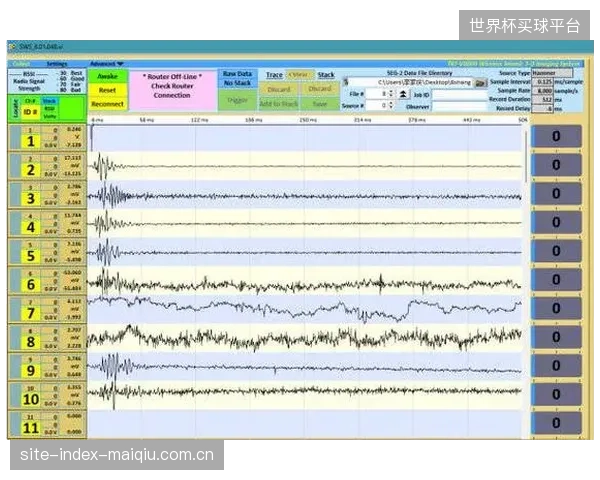
Task: Toggle the blue locate bar for channel 6
Action: pyautogui.click(x=15, y=281)
